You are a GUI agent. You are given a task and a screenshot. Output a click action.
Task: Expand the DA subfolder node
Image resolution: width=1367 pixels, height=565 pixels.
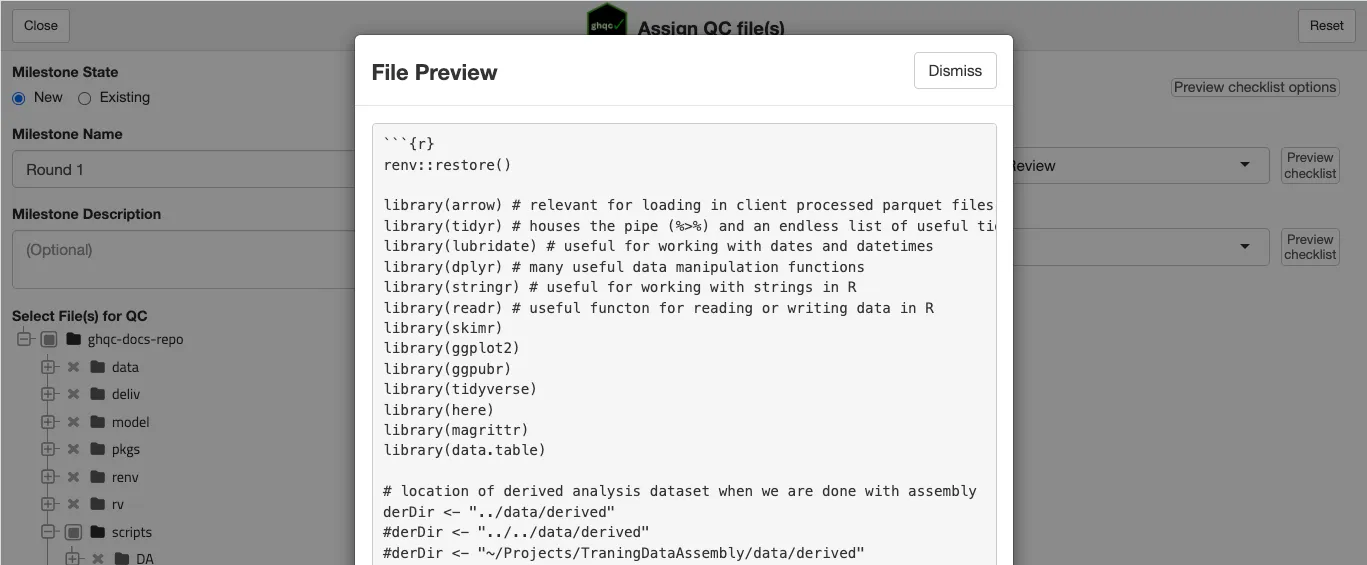point(72,558)
